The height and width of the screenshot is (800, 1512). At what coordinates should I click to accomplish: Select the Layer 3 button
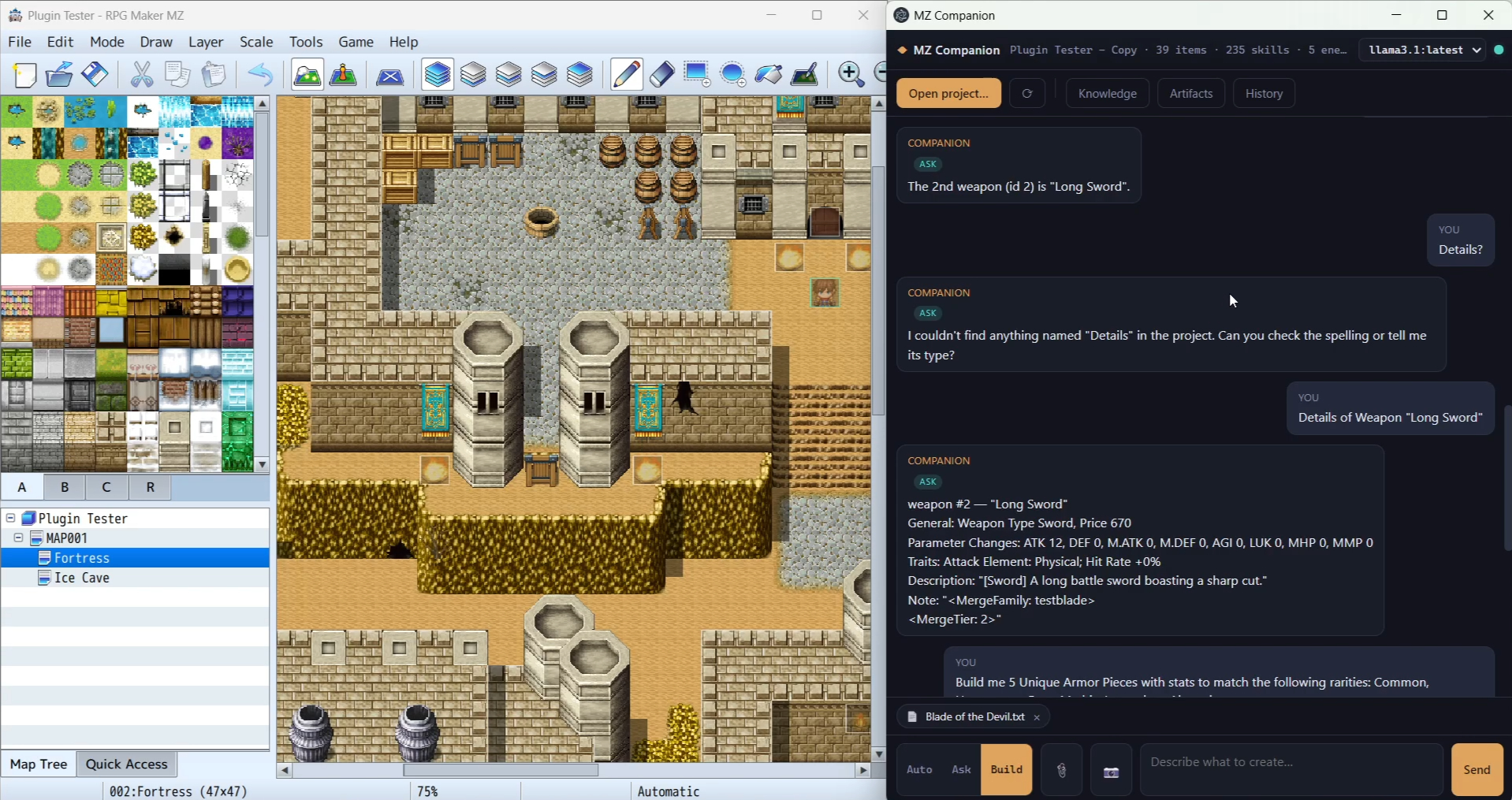tap(544, 75)
